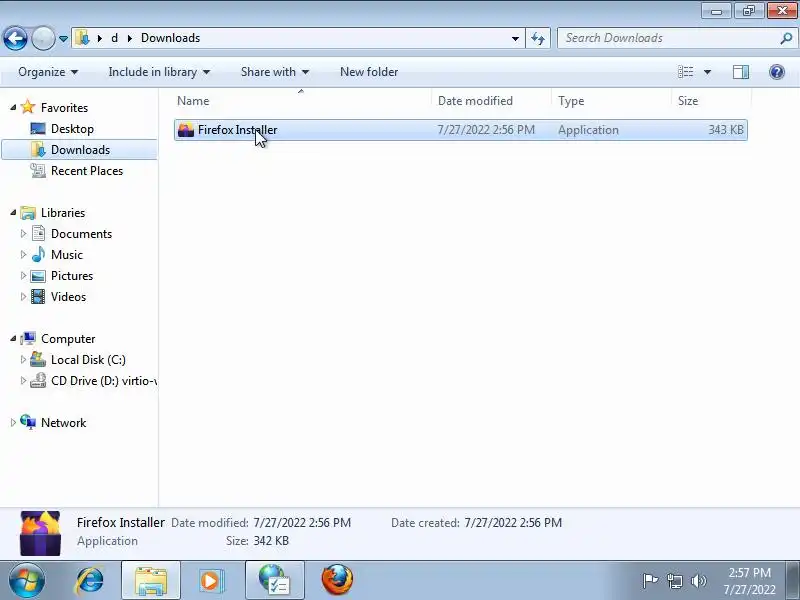Open Local Disk (C:)
The height and width of the screenshot is (600, 800).
(x=88, y=360)
